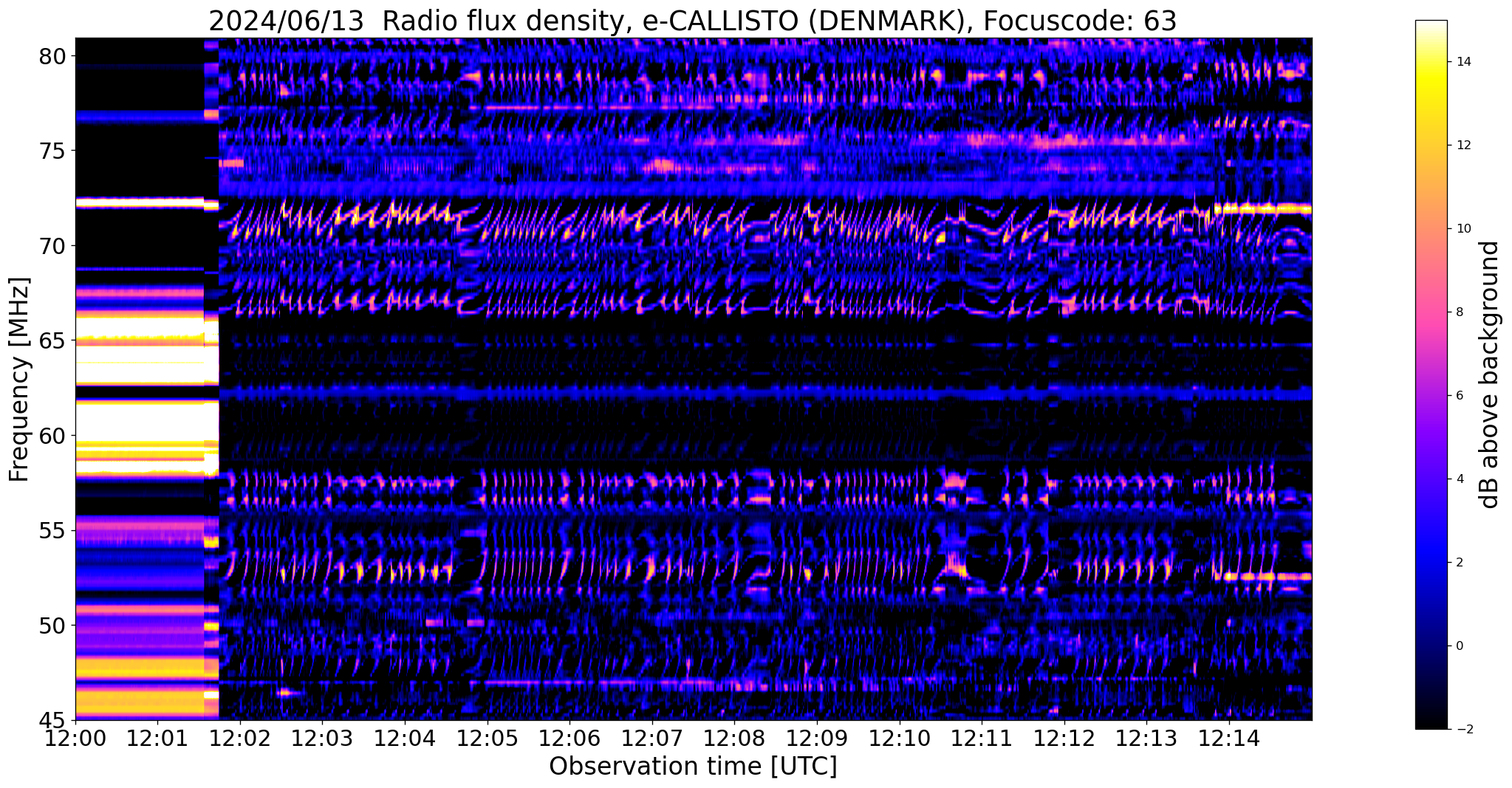This screenshot has width=1512, height=788.
Task: Click the yellow region of the colorbar near 13
Action: point(1431,103)
